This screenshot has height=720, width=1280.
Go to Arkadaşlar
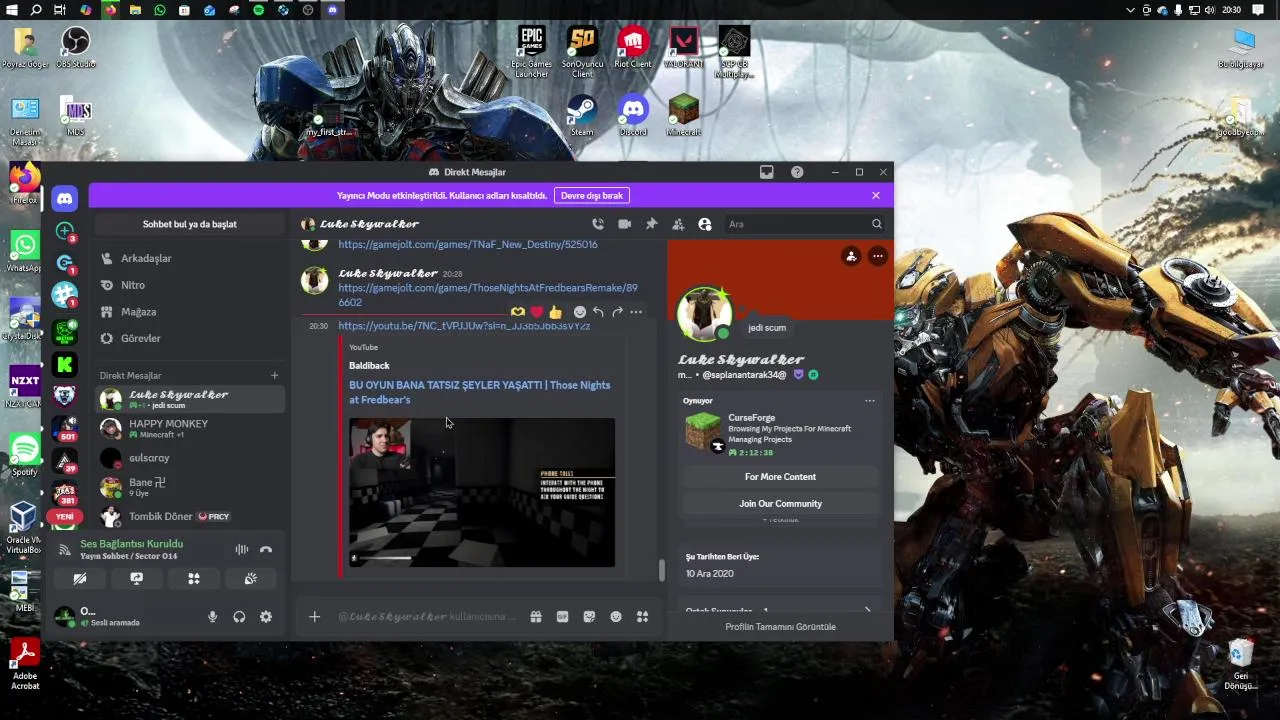pos(190,258)
